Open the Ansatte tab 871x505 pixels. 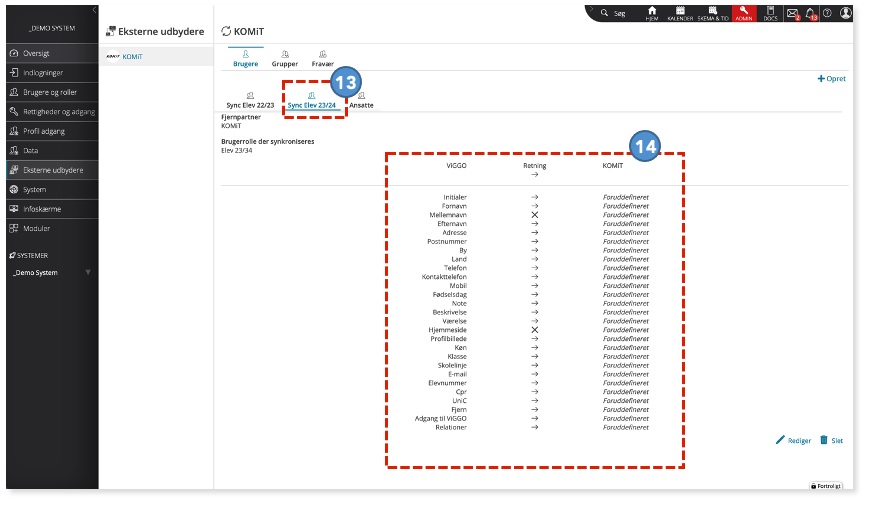(x=362, y=100)
